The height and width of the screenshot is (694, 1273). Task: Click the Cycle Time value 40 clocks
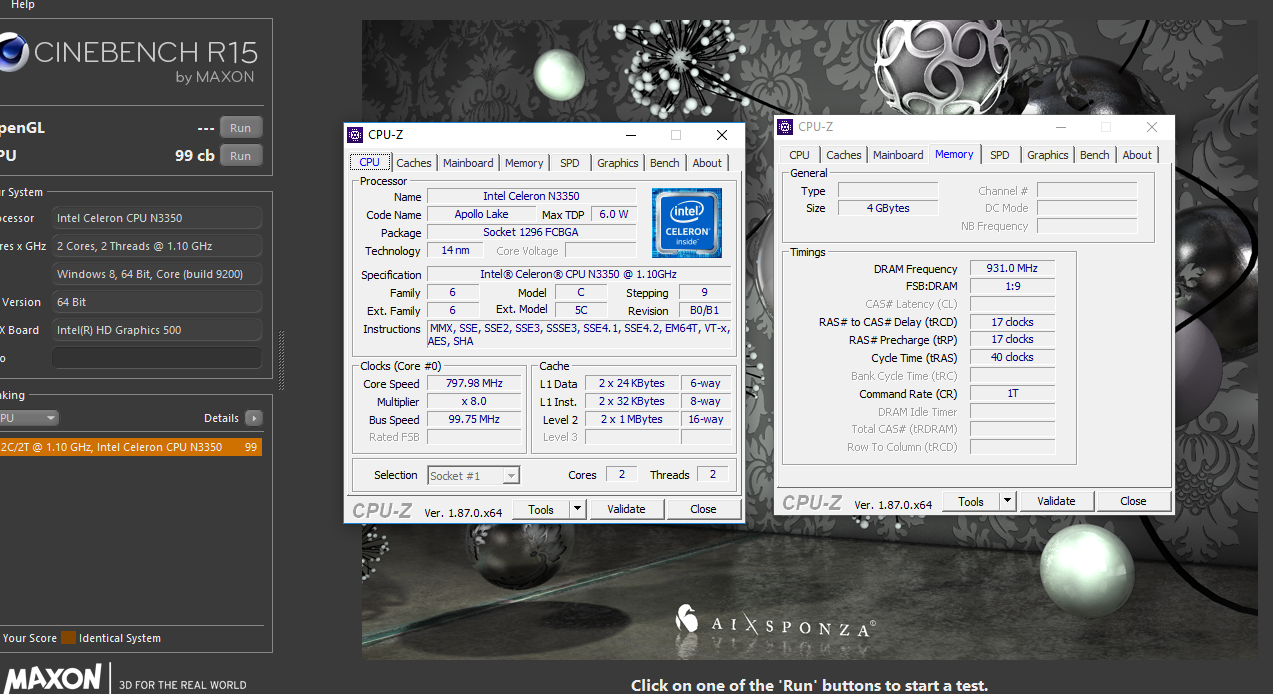tap(1012, 358)
